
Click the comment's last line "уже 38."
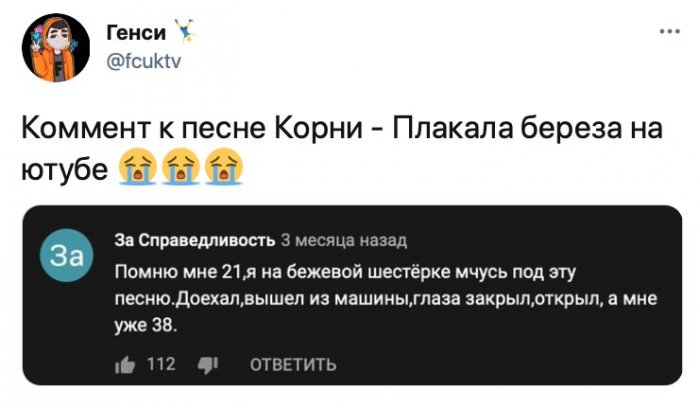tap(145, 325)
